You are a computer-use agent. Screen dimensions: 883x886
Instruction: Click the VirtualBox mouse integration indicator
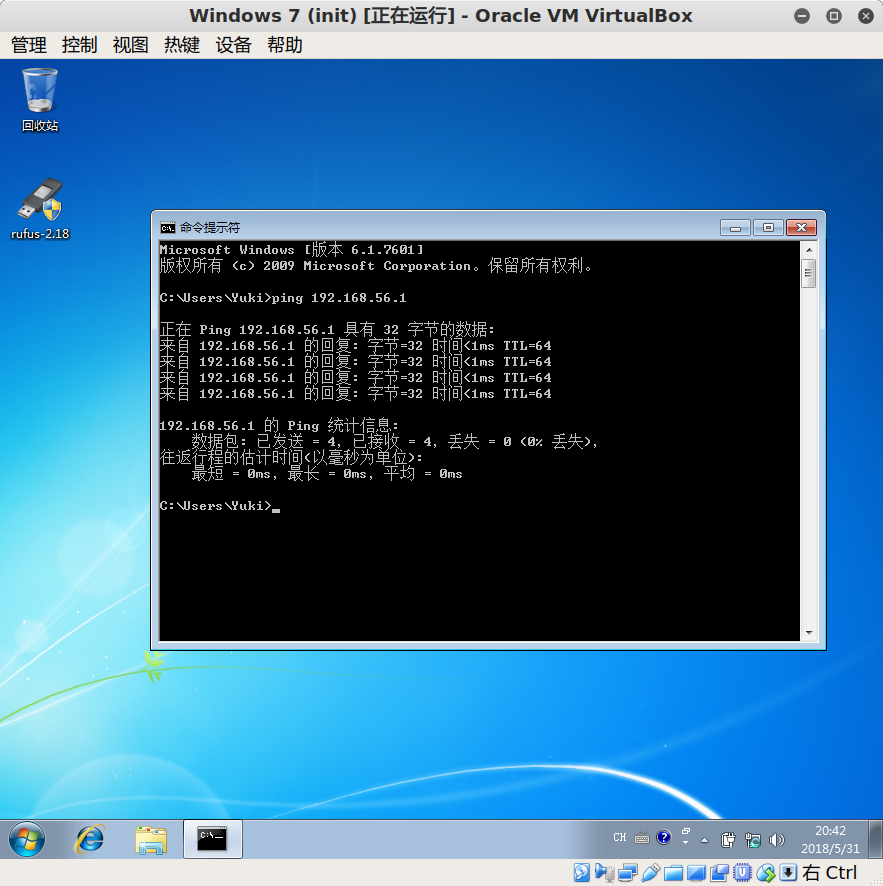(x=765, y=873)
